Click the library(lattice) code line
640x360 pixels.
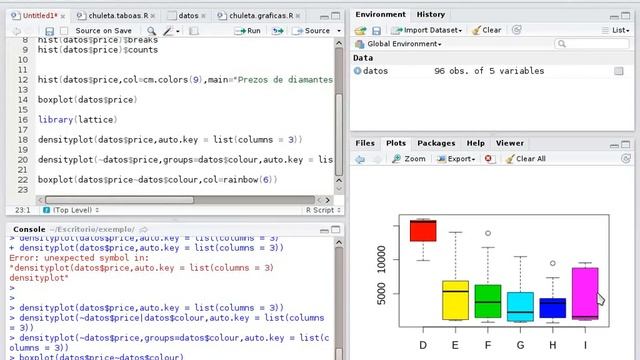[78, 120]
